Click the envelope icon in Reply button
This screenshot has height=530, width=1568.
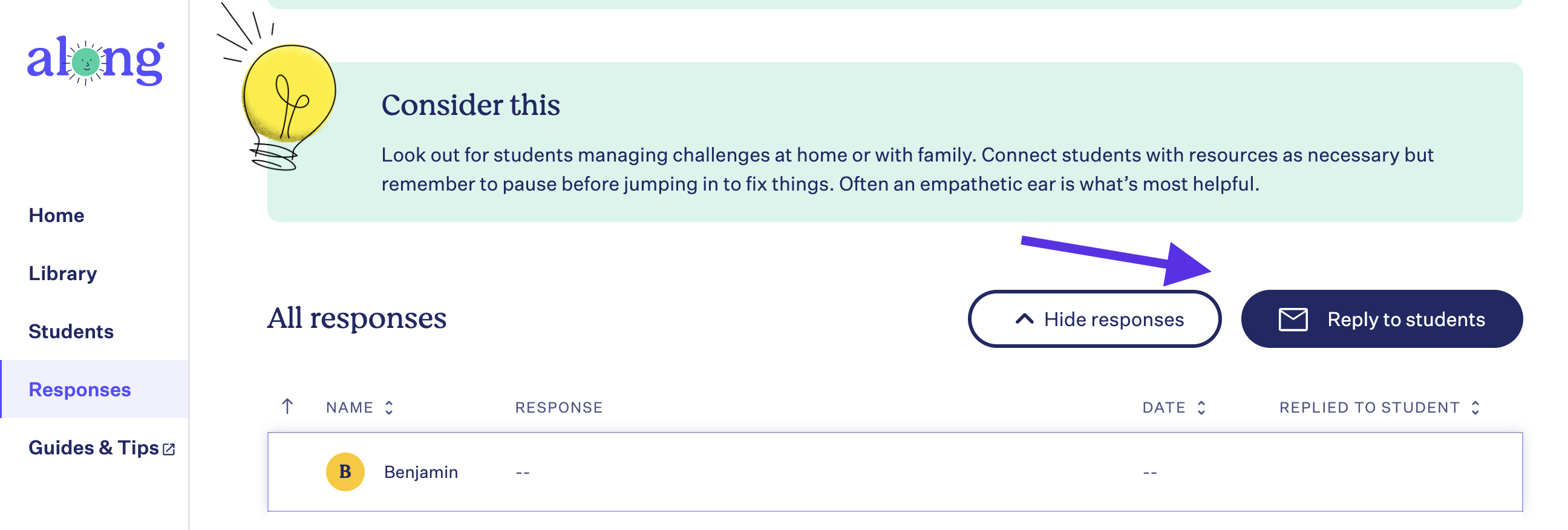pyautogui.click(x=1293, y=319)
